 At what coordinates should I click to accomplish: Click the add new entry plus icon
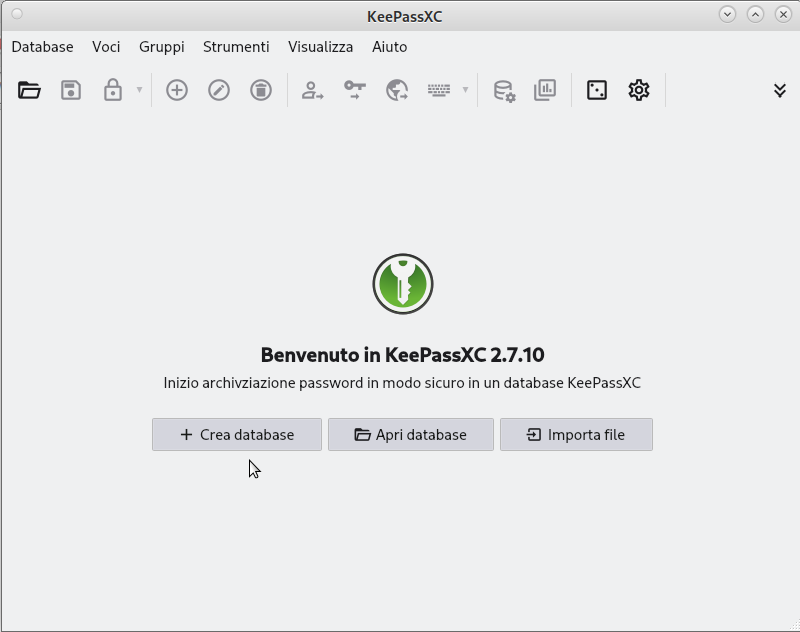pos(177,90)
